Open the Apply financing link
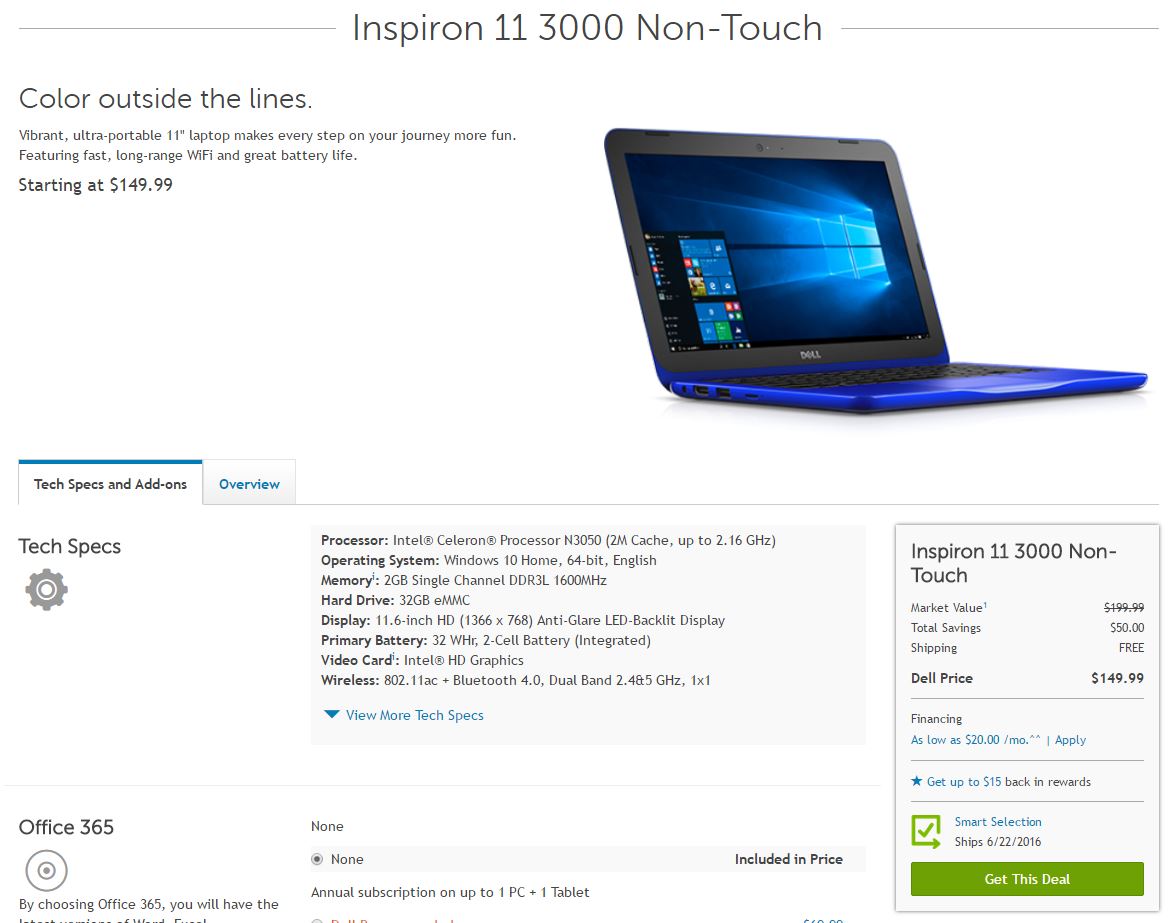 coord(1070,740)
